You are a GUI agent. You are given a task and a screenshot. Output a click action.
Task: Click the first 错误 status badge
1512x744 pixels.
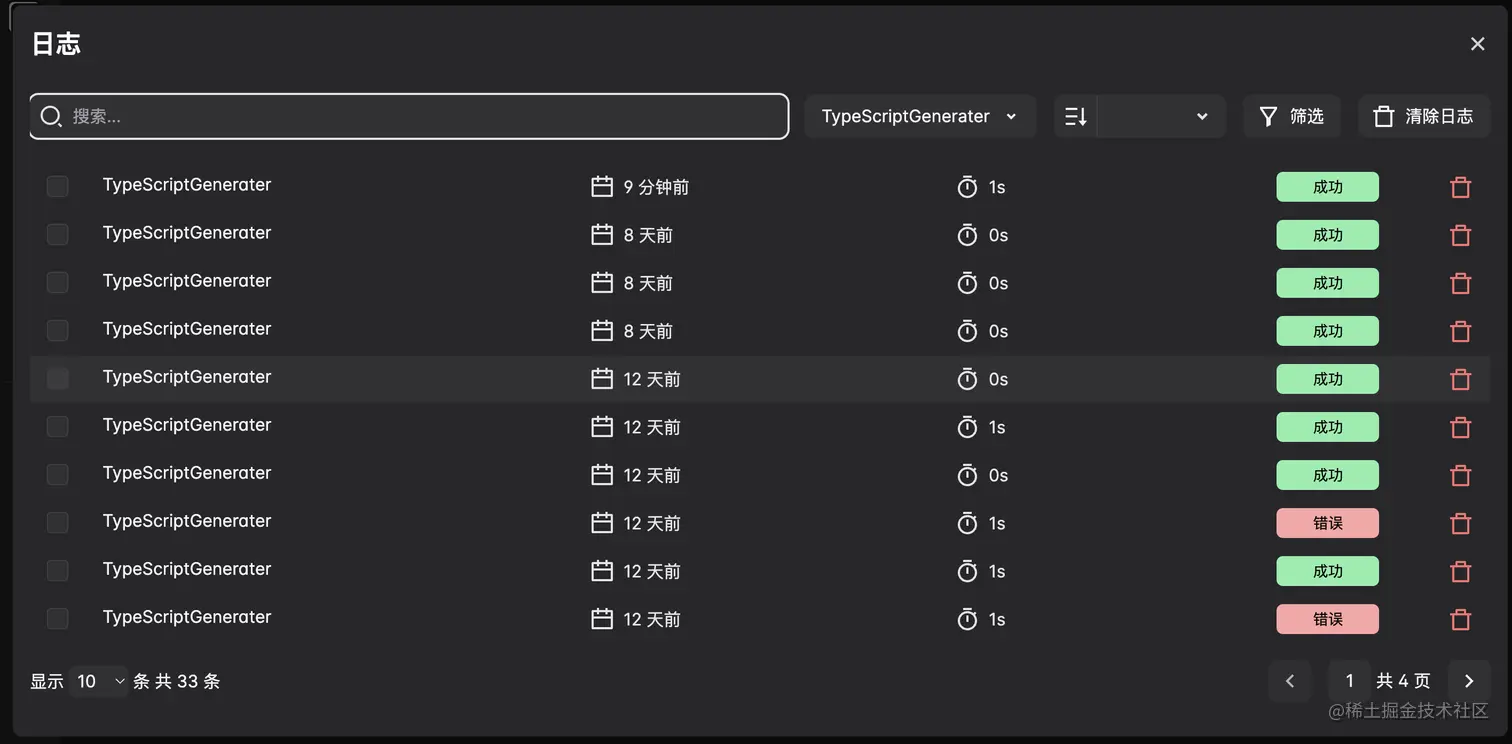point(1327,523)
